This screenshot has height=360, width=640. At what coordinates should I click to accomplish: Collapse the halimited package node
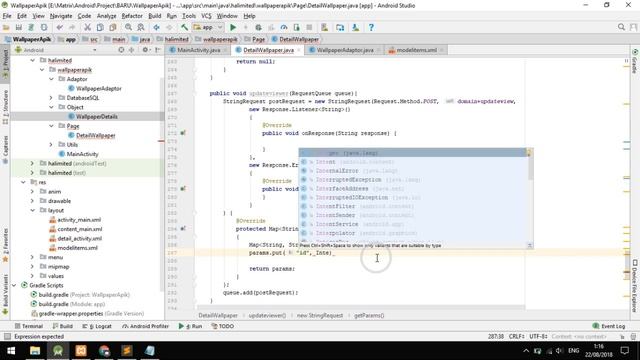tap(33, 60)
